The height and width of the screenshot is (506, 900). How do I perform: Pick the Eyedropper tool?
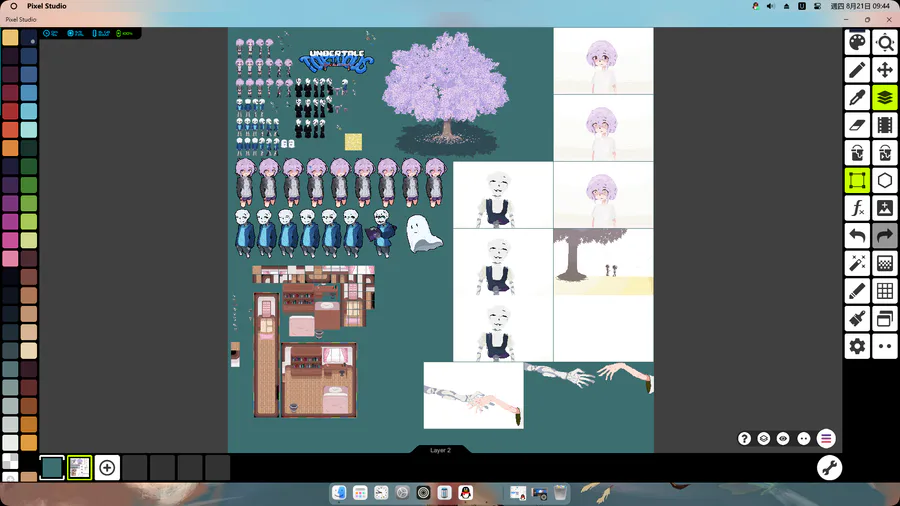[x=857, y=98]
